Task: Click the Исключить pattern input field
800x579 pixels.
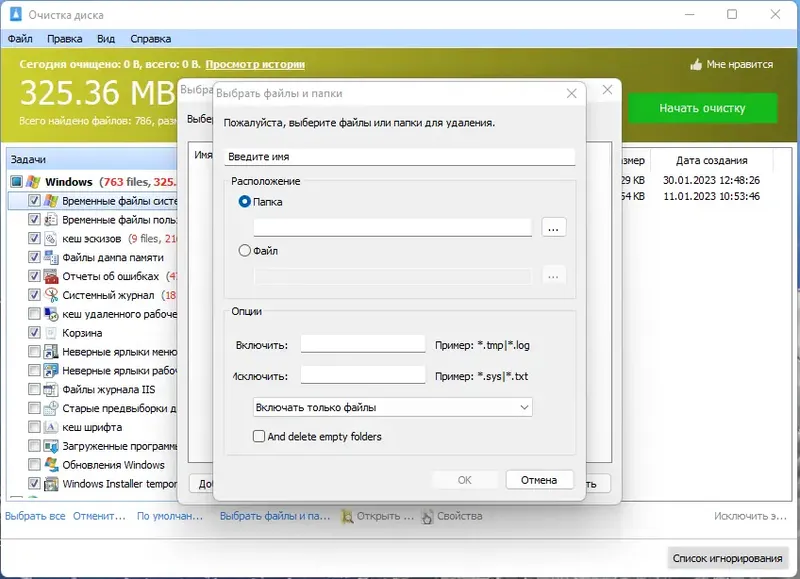Action: coord(363,375)
